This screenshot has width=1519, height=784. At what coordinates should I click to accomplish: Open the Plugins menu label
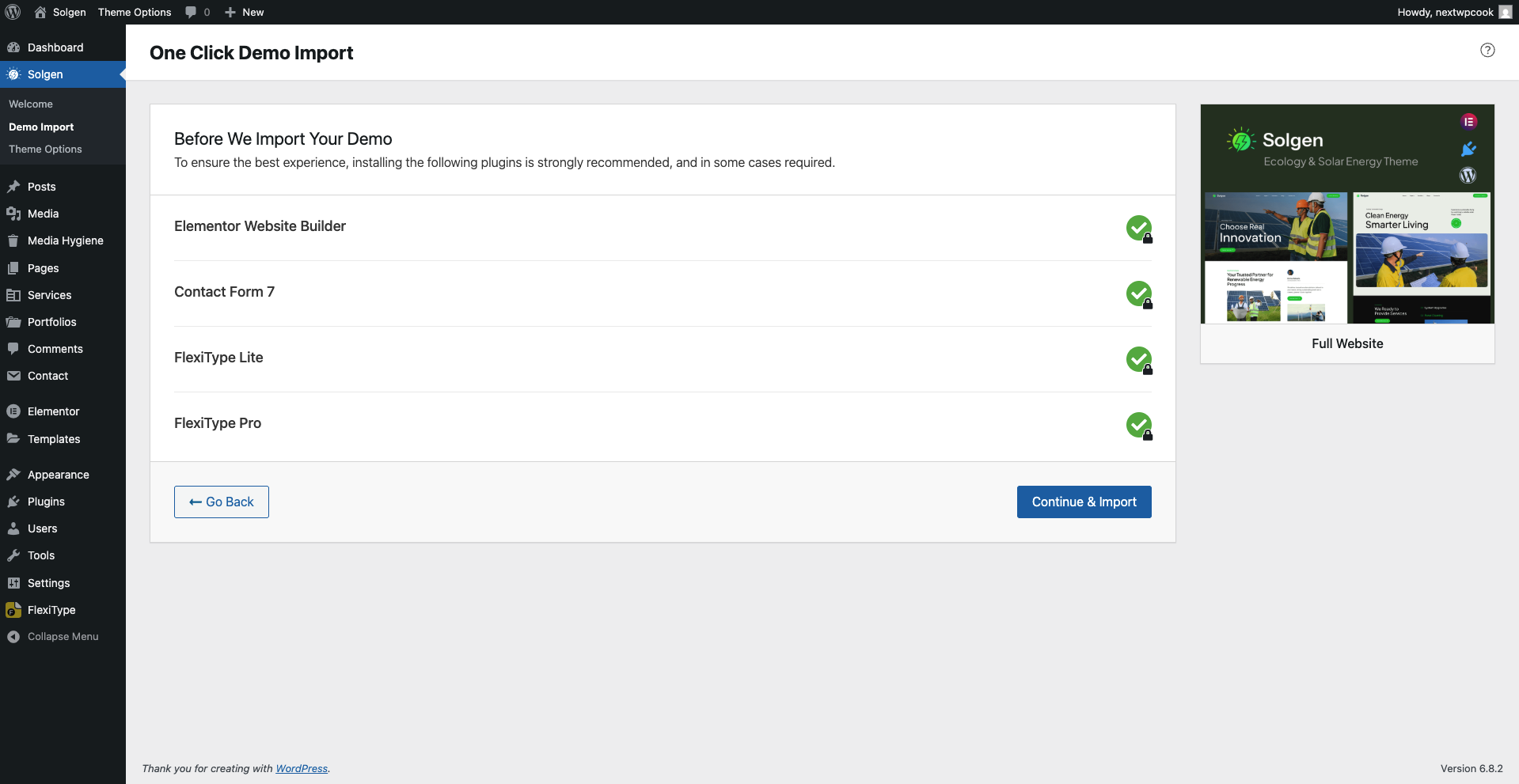[x=46, y=502]
